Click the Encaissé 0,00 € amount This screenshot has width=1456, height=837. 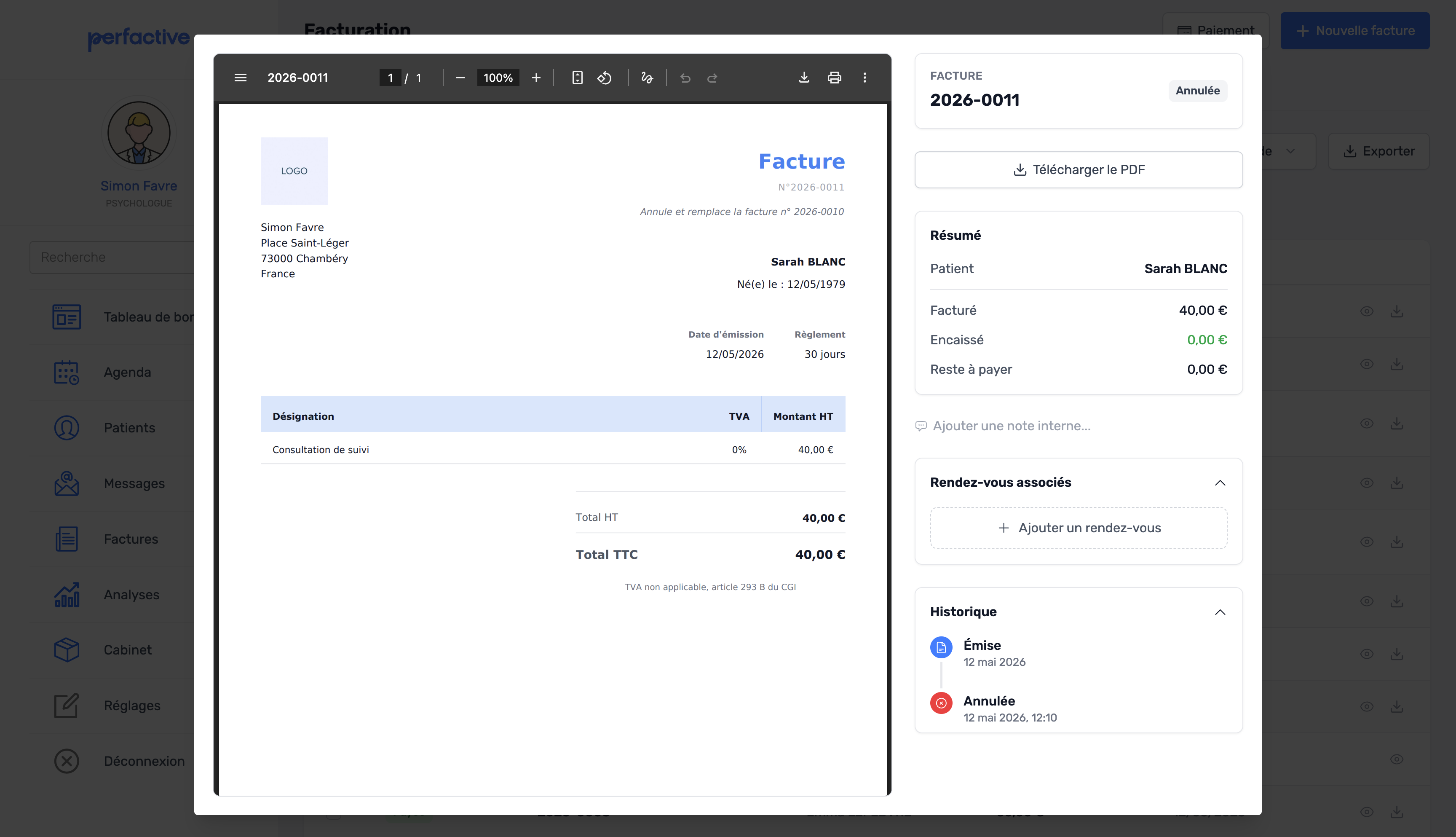[1207, 340]
